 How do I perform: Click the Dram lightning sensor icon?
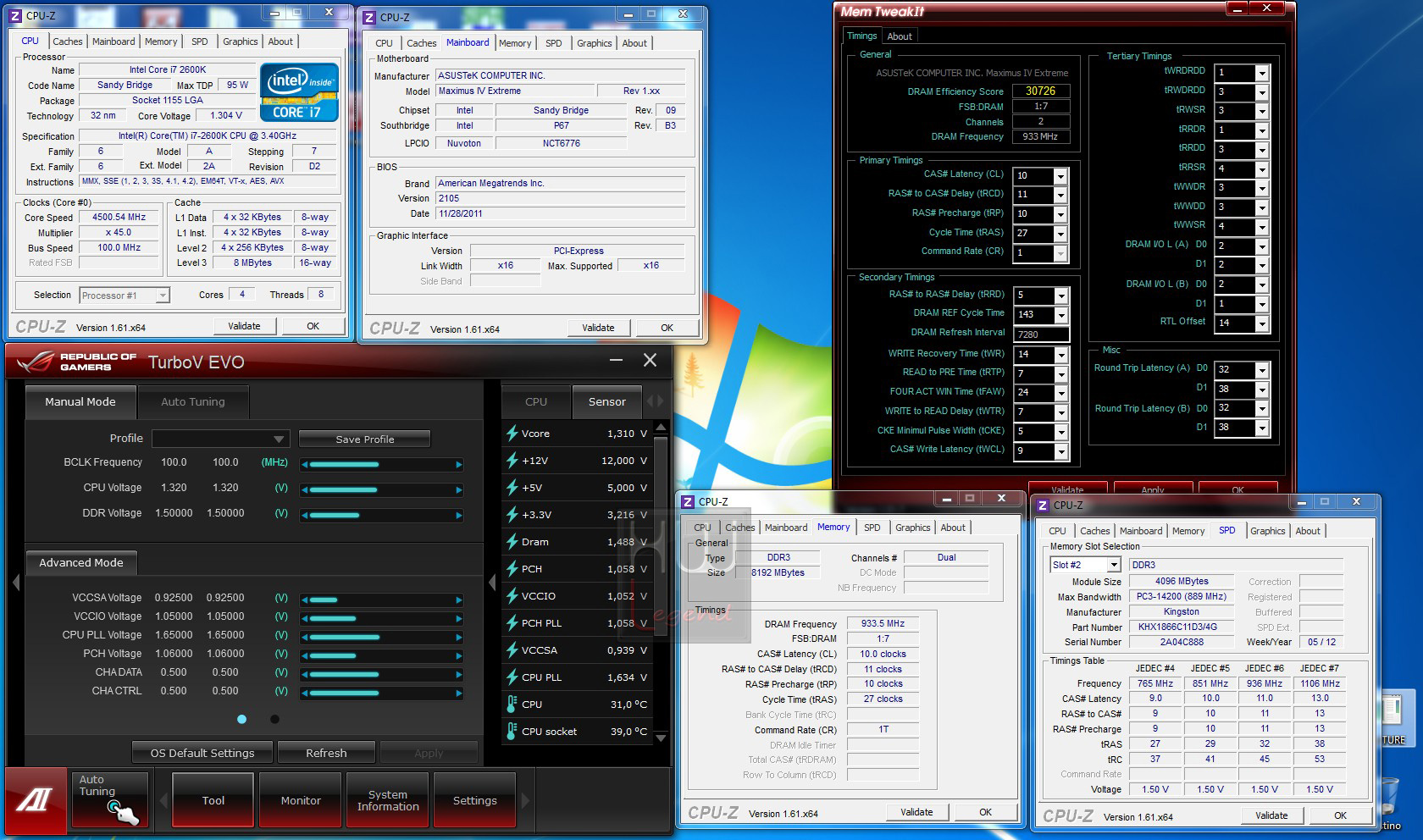[x=512, y=542]
